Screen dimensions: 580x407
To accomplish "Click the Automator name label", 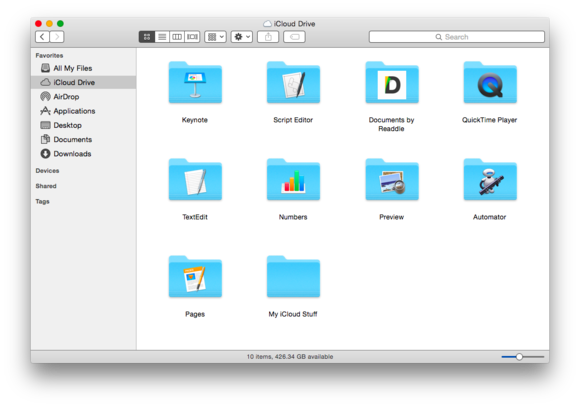I will point(489,217).
